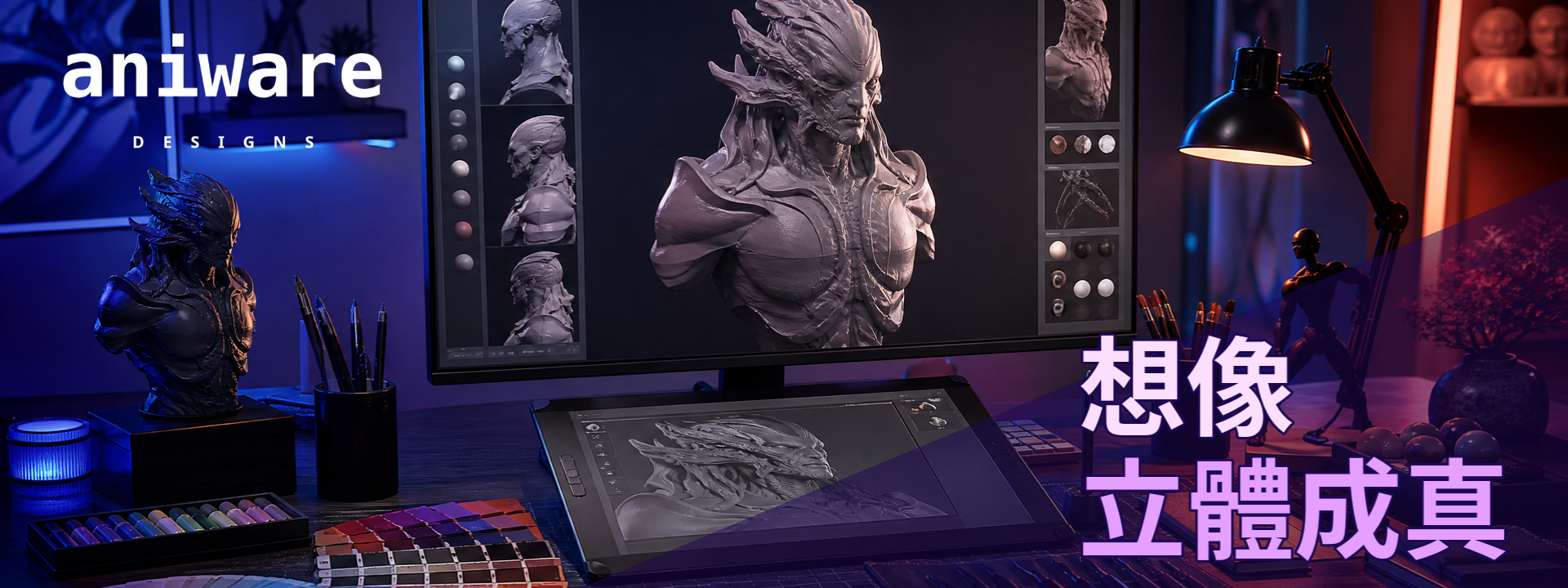Image resolution: width=1568 pixels, height=588 pixels.
Task: Click the bottom toolbar strip on the monitor
Action: pyautogui.click(x=514, y=353)
